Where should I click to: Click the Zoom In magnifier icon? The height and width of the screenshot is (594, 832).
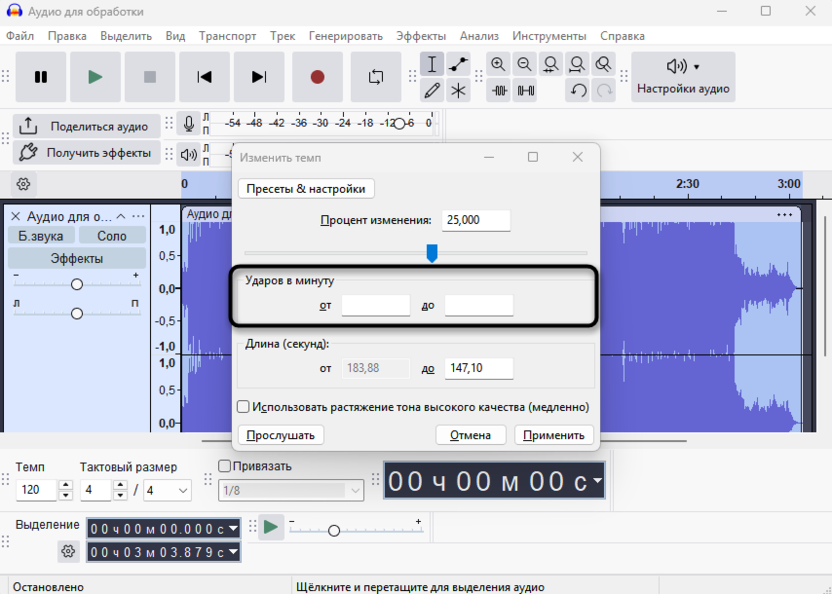pos(498,65)
